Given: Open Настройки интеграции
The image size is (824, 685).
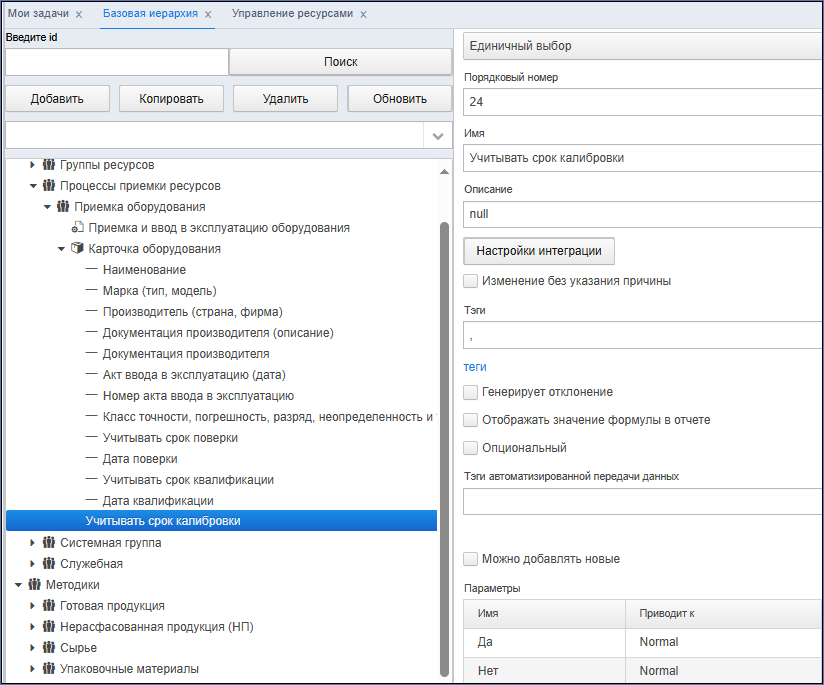Looking at the screenshot, I should (539, 251).
